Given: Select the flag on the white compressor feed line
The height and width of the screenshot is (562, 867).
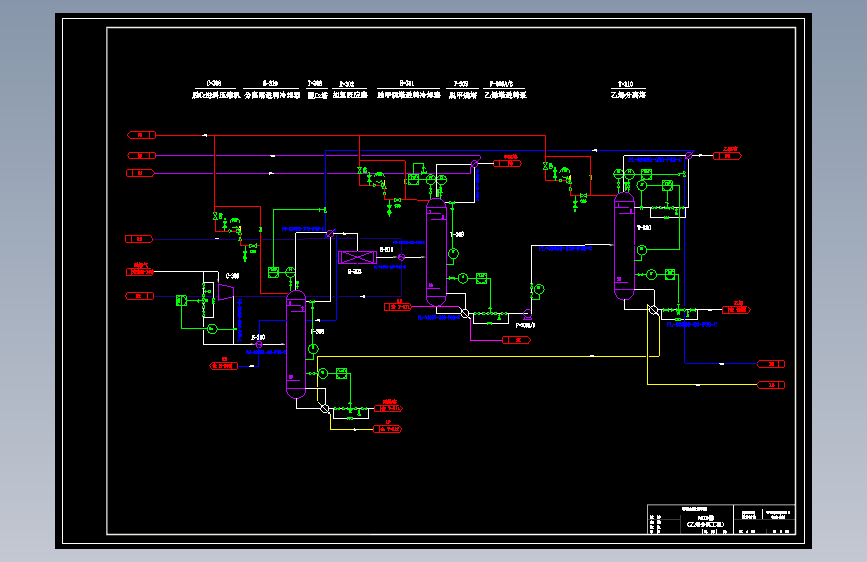Looking at the screenshot, I should 140,272.
